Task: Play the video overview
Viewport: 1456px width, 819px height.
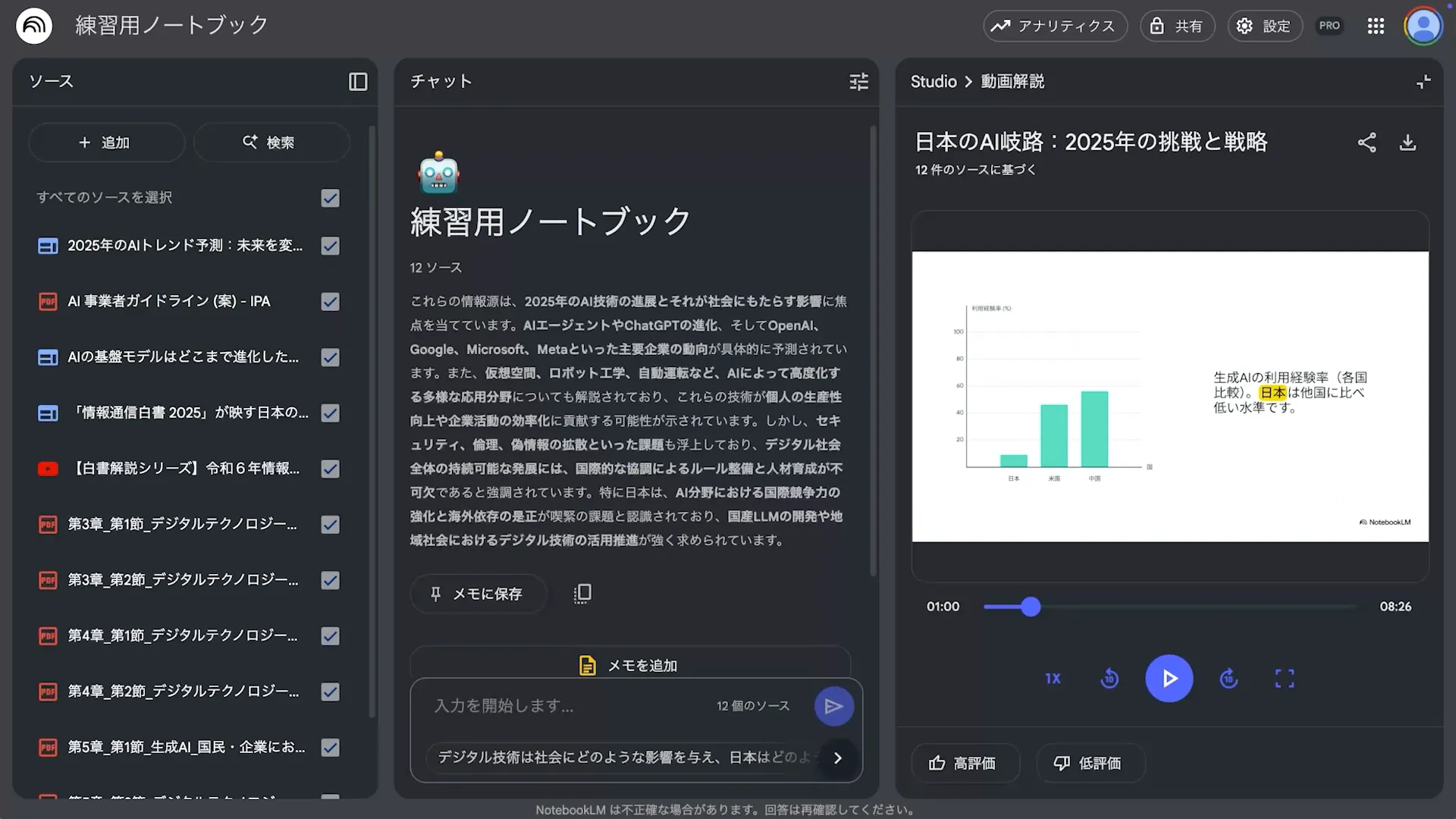Action: [x=1169, y=679]
